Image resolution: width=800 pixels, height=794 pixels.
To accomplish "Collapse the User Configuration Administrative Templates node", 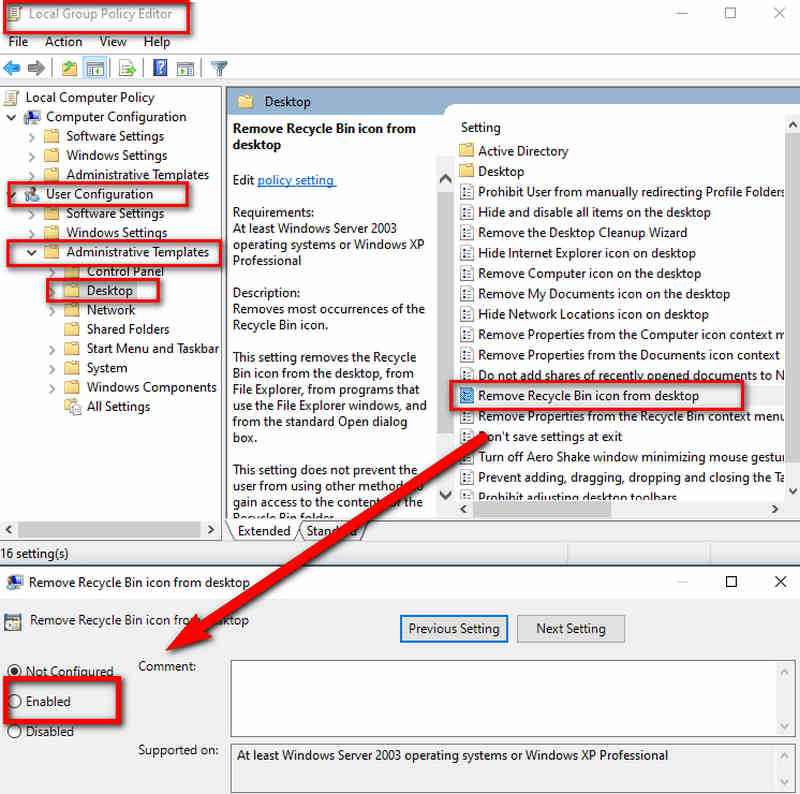I will (32, 253).
